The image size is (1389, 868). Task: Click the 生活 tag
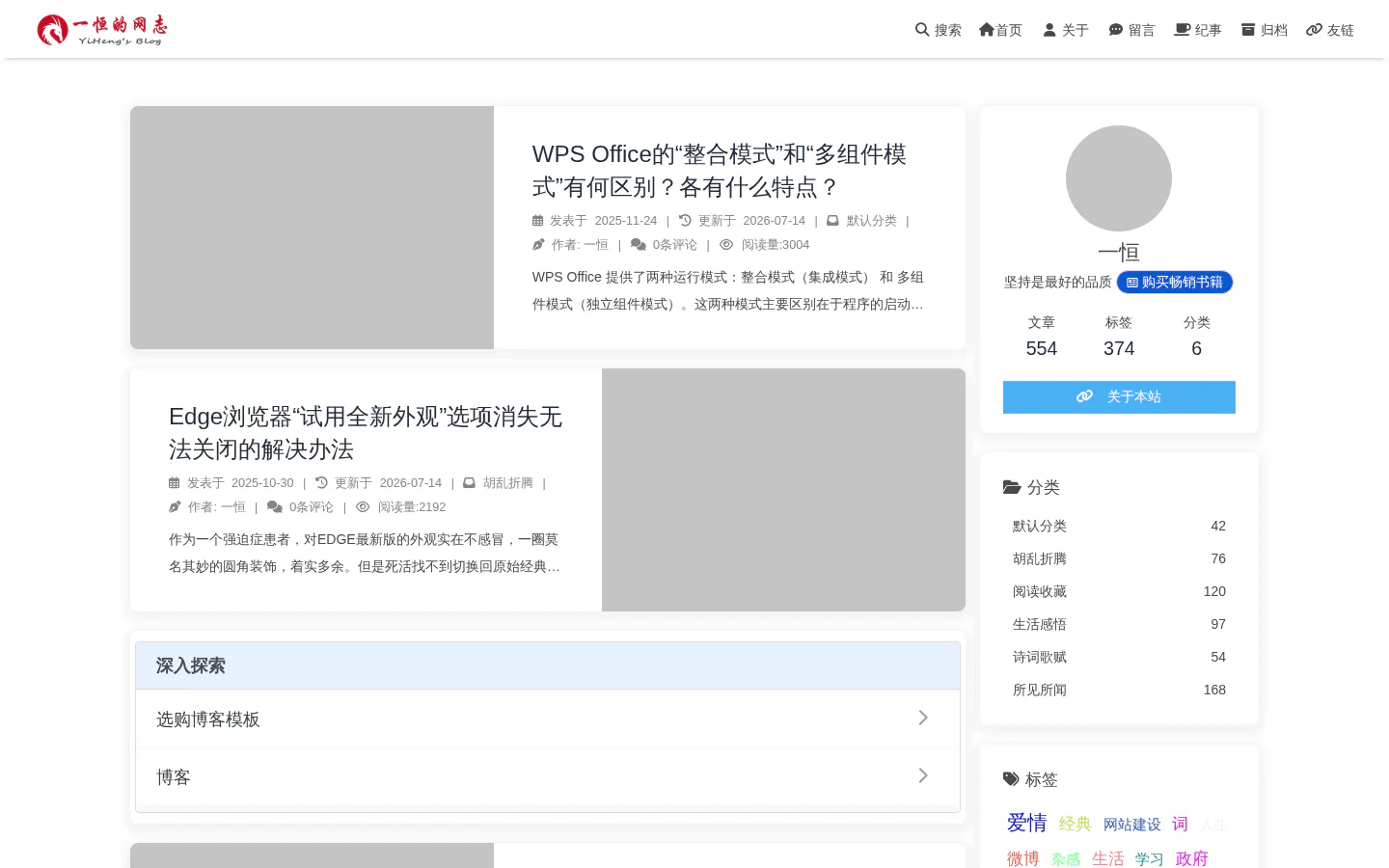[1108, 858]
